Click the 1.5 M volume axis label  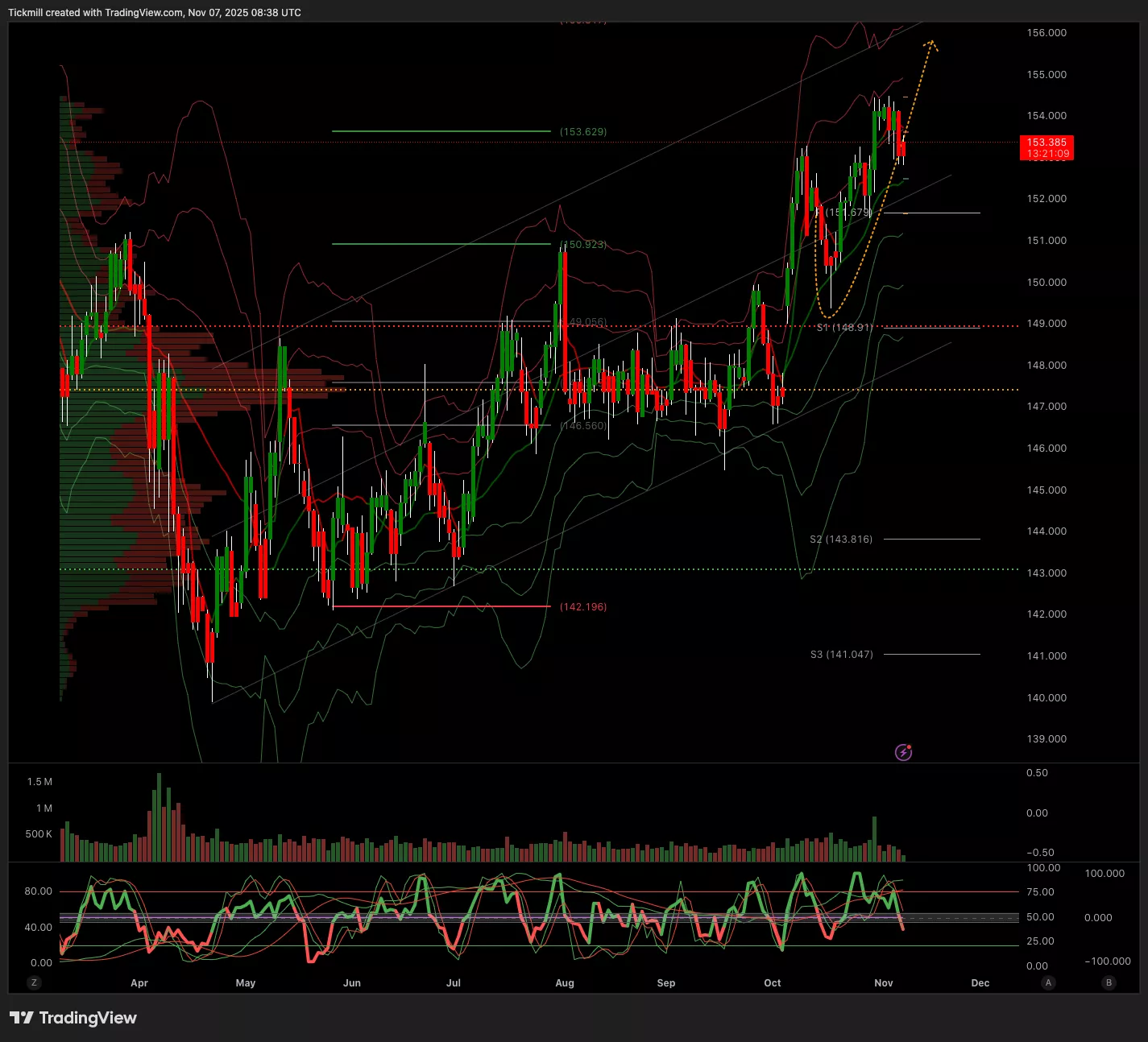tap(39, 782)
